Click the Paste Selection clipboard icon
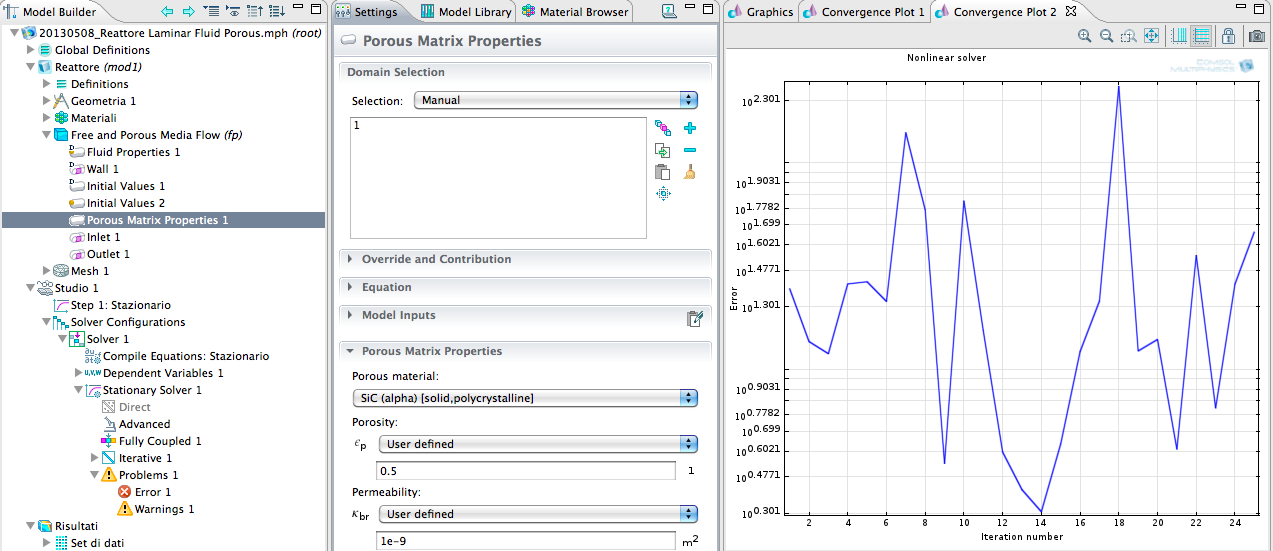Screen dimensions: 1273x551 pyautogui.click(x=662, y=172)
